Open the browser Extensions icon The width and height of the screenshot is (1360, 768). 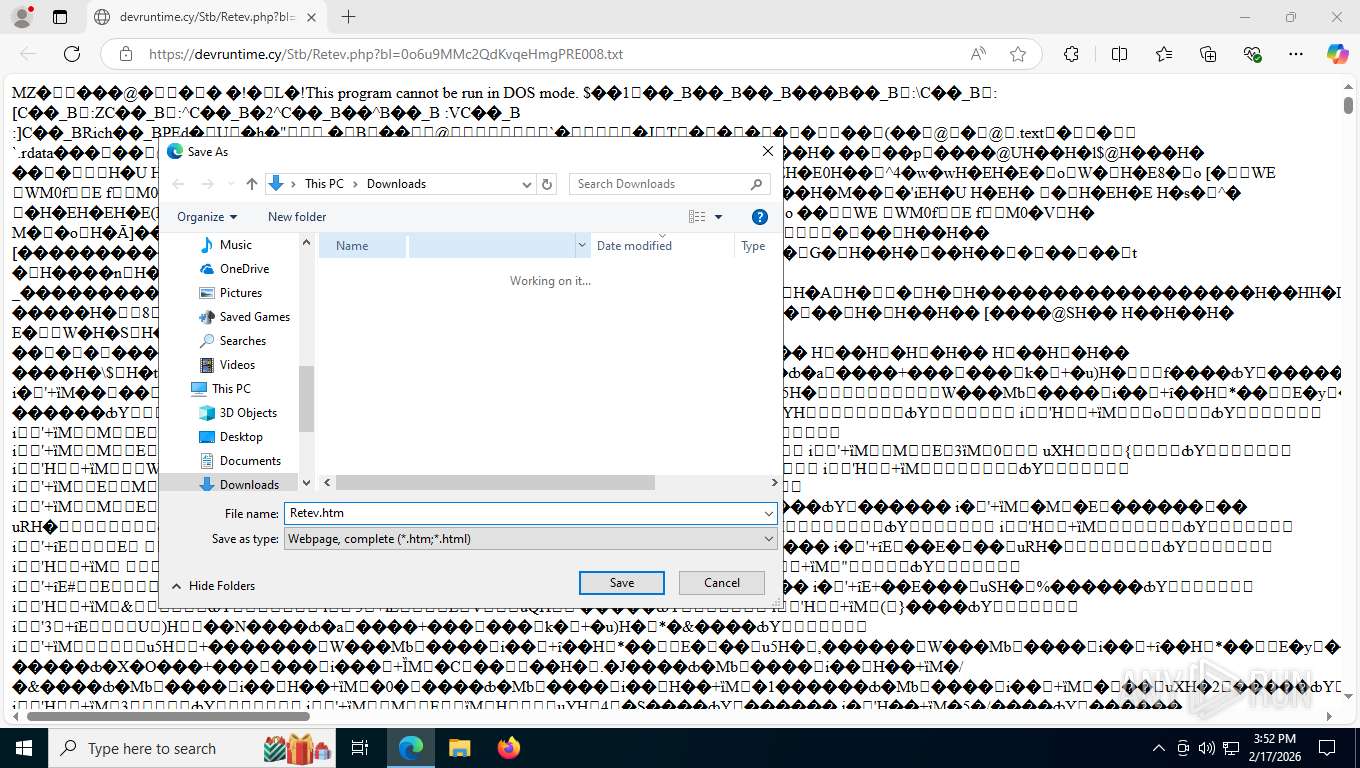pyautogui.click(x=1071, y=54)
